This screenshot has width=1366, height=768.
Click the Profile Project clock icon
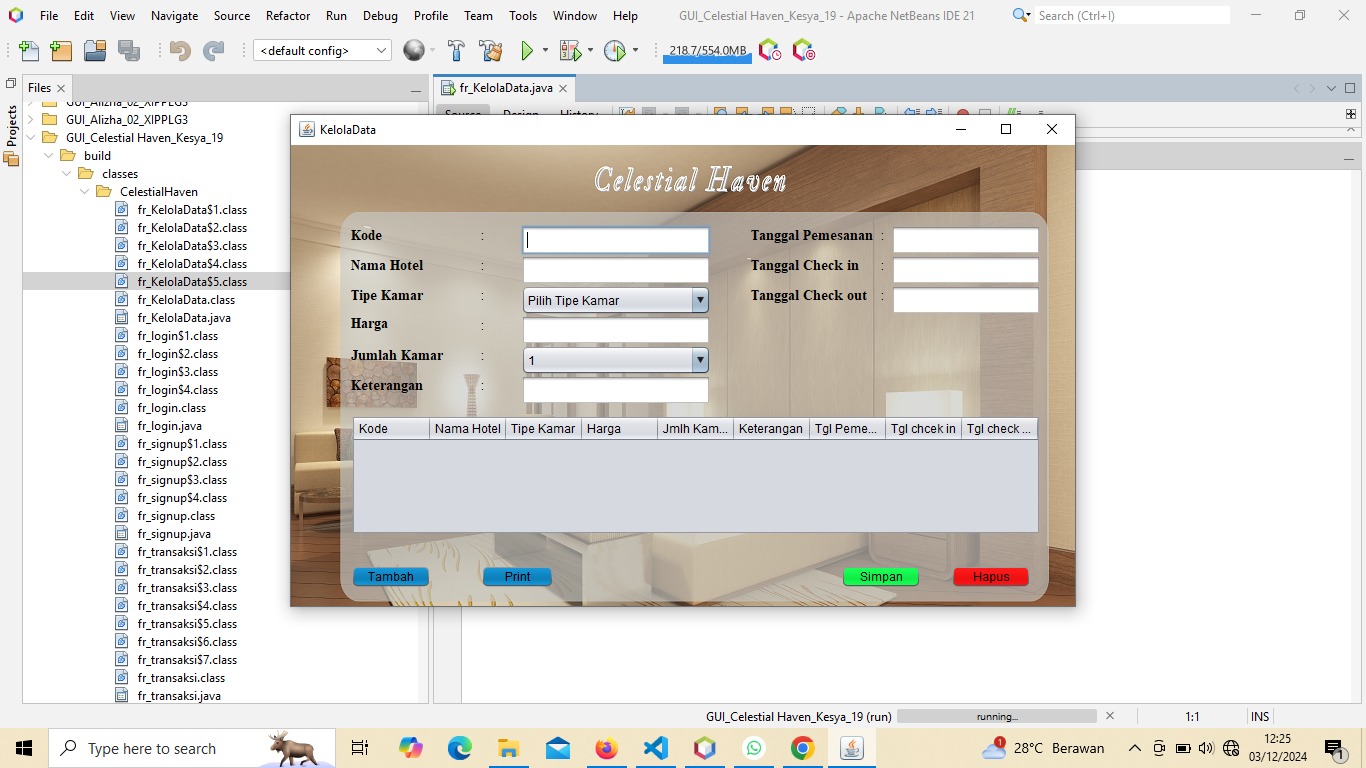(615, 51)
